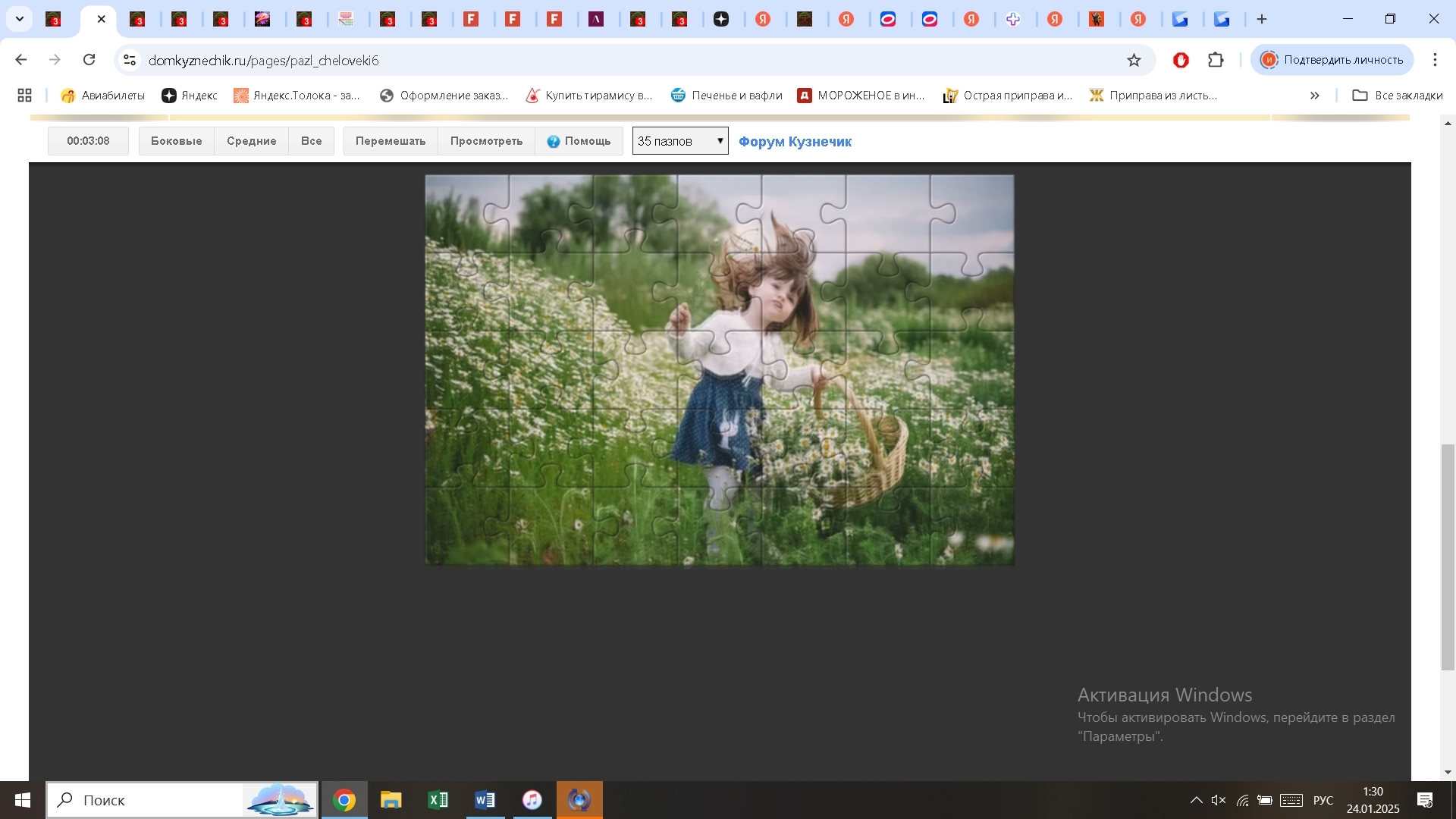Image resolution: width=1456 pixels, height=819 pixels.
Task: Open the network tray icon
Action: [x=1242, y=800]
